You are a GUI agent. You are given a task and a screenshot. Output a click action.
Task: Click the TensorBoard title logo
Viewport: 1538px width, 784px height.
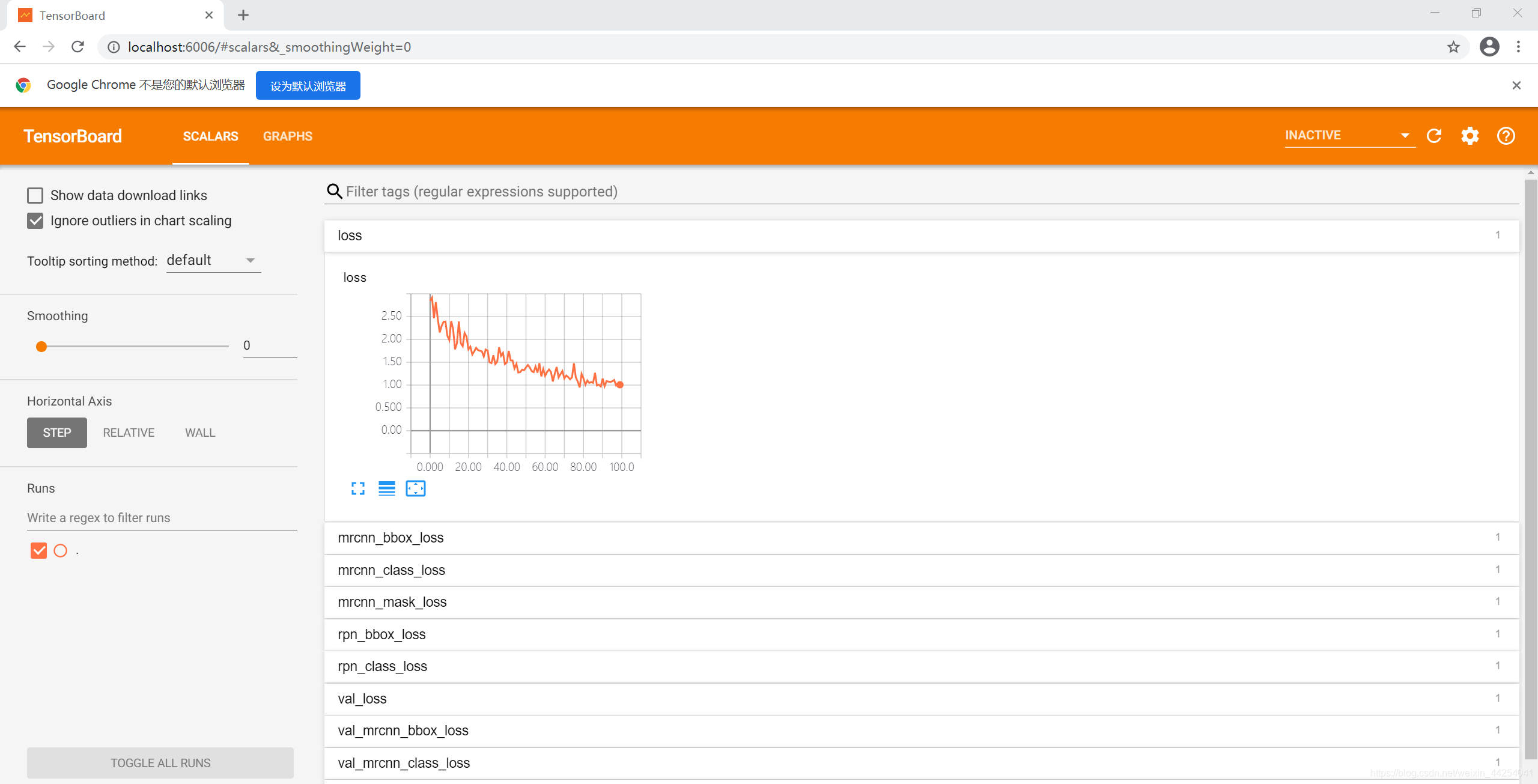[x=73, y=136]
